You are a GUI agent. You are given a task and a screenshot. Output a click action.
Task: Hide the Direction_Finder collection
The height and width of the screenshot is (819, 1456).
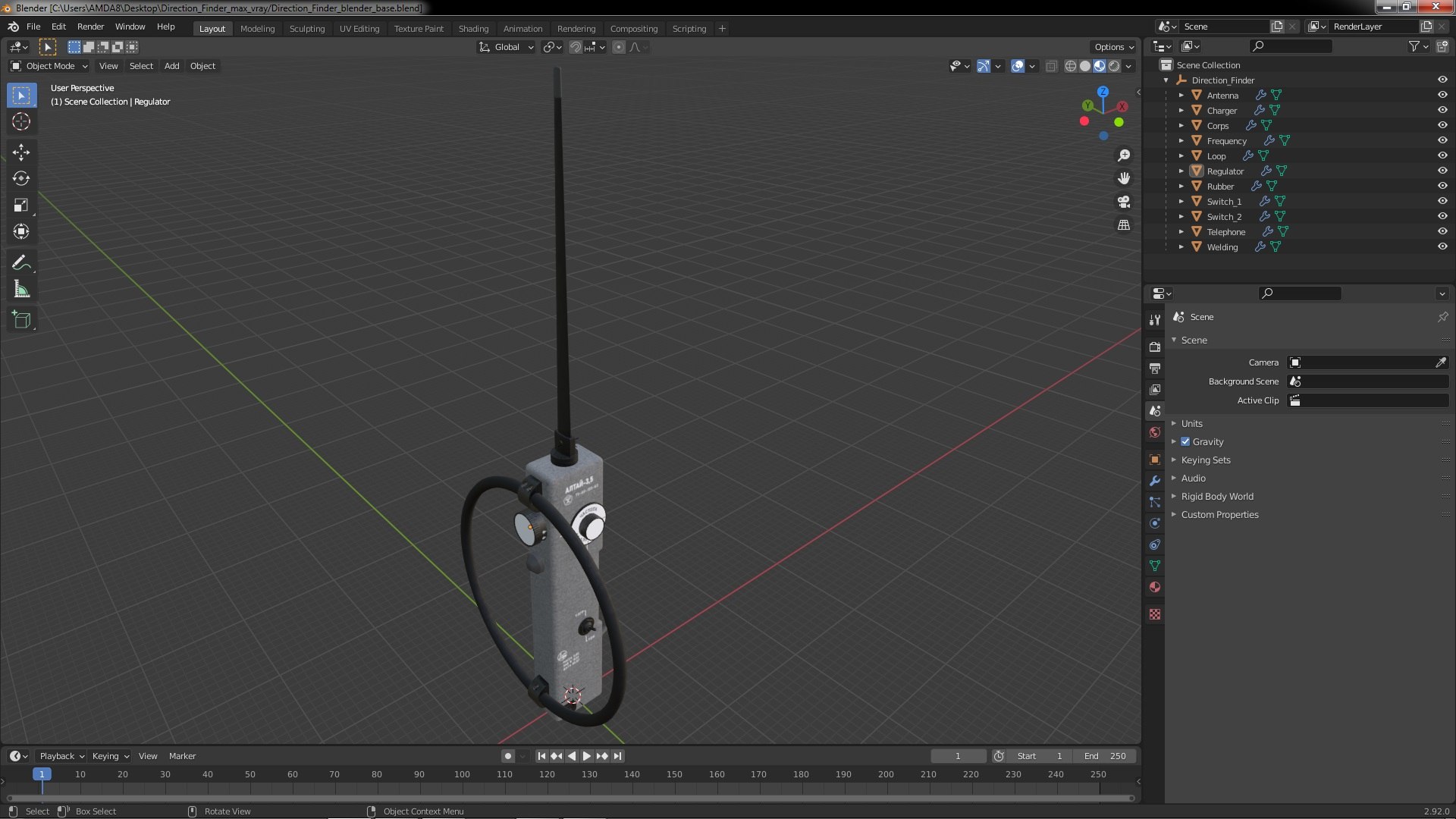pos(1442,80)
